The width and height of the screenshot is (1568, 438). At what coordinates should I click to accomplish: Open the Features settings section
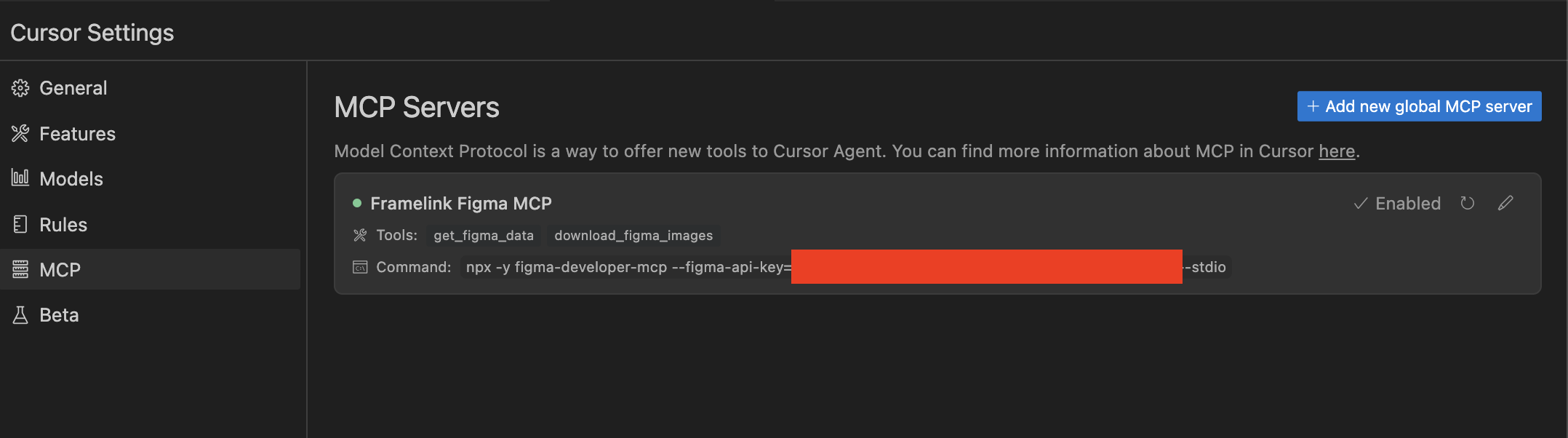pos(150,134)
